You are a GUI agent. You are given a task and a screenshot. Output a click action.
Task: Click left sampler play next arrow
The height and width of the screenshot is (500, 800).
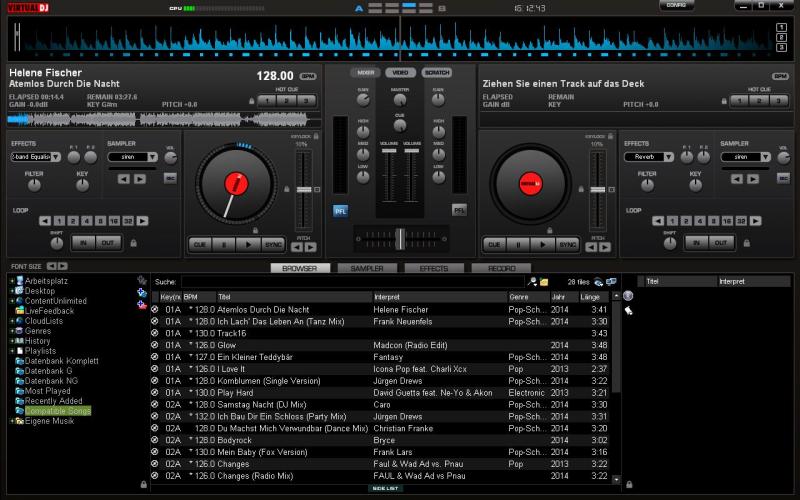click(140, 179)
